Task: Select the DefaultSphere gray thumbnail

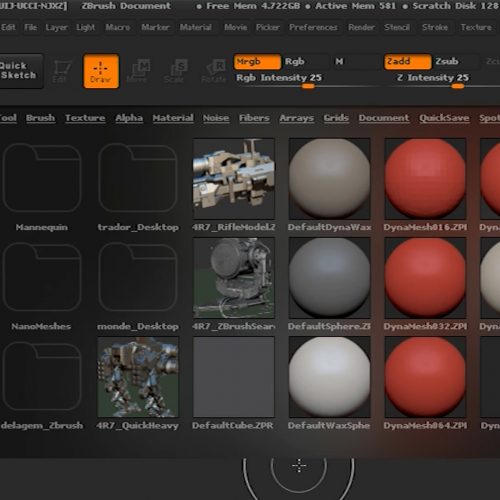Action: [x=330, y=278]
